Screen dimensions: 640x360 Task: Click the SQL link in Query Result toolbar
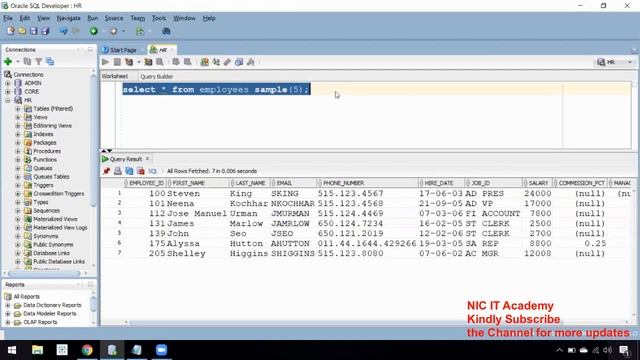(x=153, y=171)
